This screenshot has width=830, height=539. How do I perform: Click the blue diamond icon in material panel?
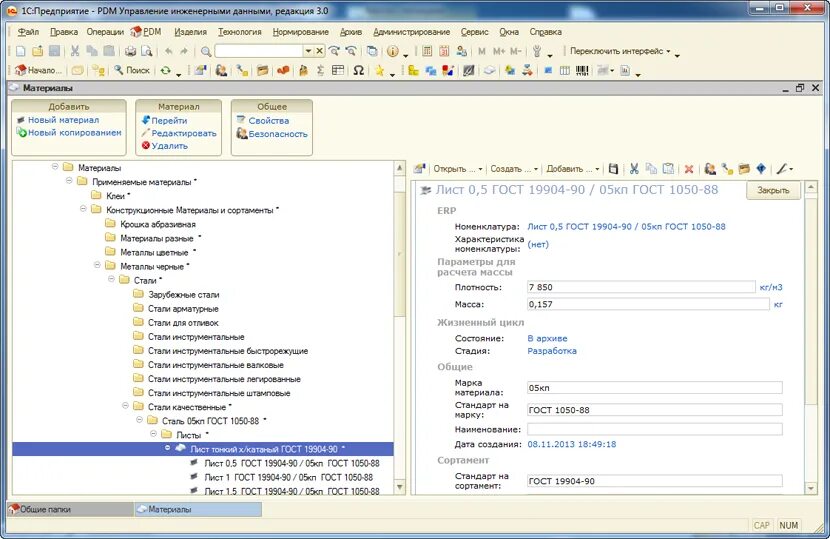[x=761, y=169]
